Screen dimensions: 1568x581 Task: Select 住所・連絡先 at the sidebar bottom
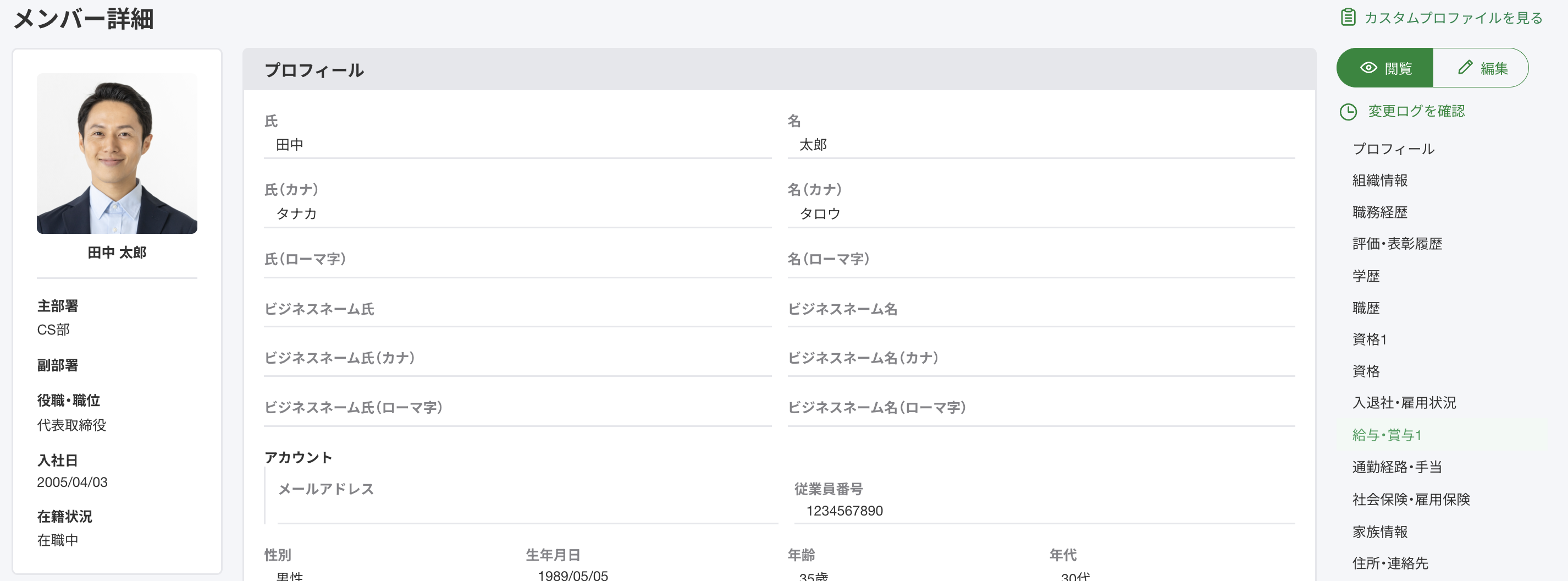point(1390,563)
